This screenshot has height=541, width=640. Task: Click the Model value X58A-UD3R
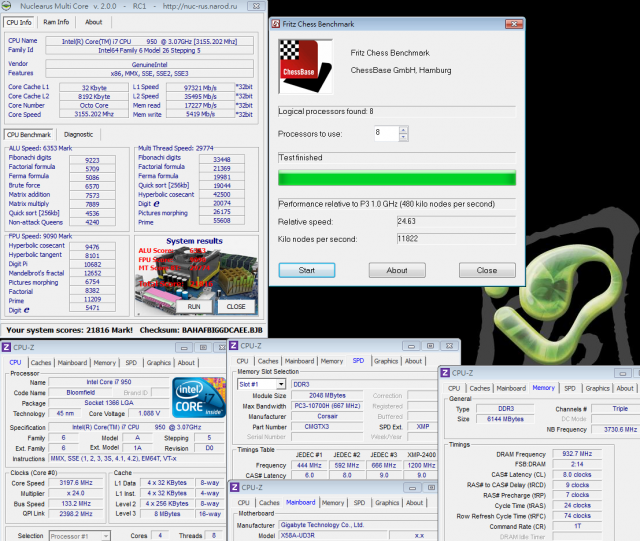pos(333,535)
